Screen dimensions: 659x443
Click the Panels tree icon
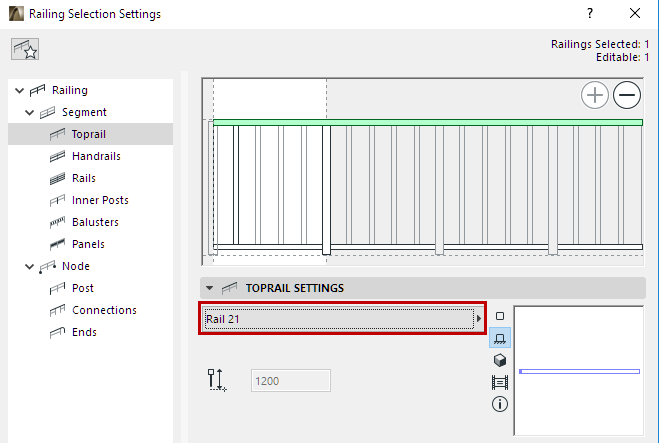58,244
